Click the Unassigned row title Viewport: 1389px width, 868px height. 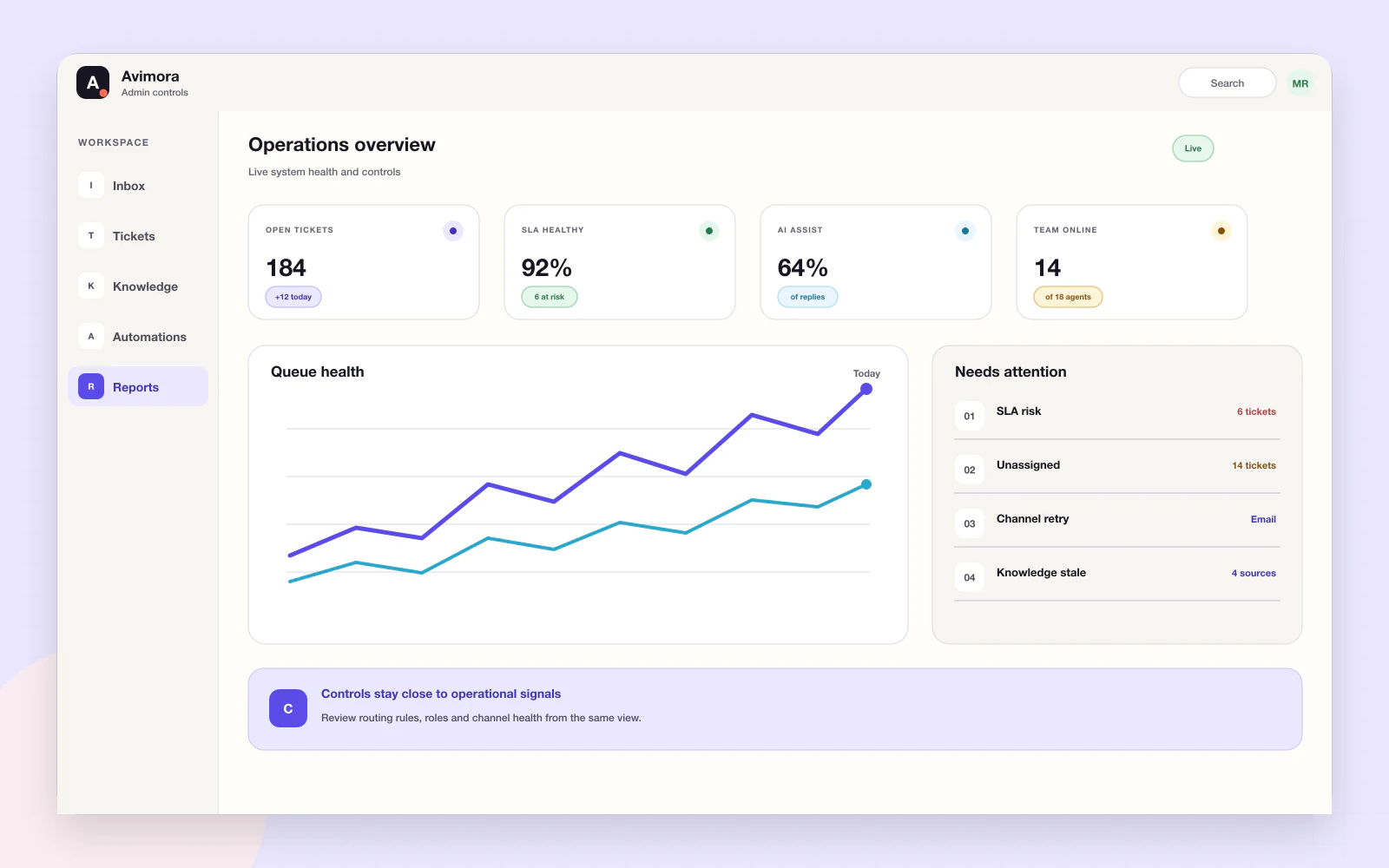(1028, 465)
